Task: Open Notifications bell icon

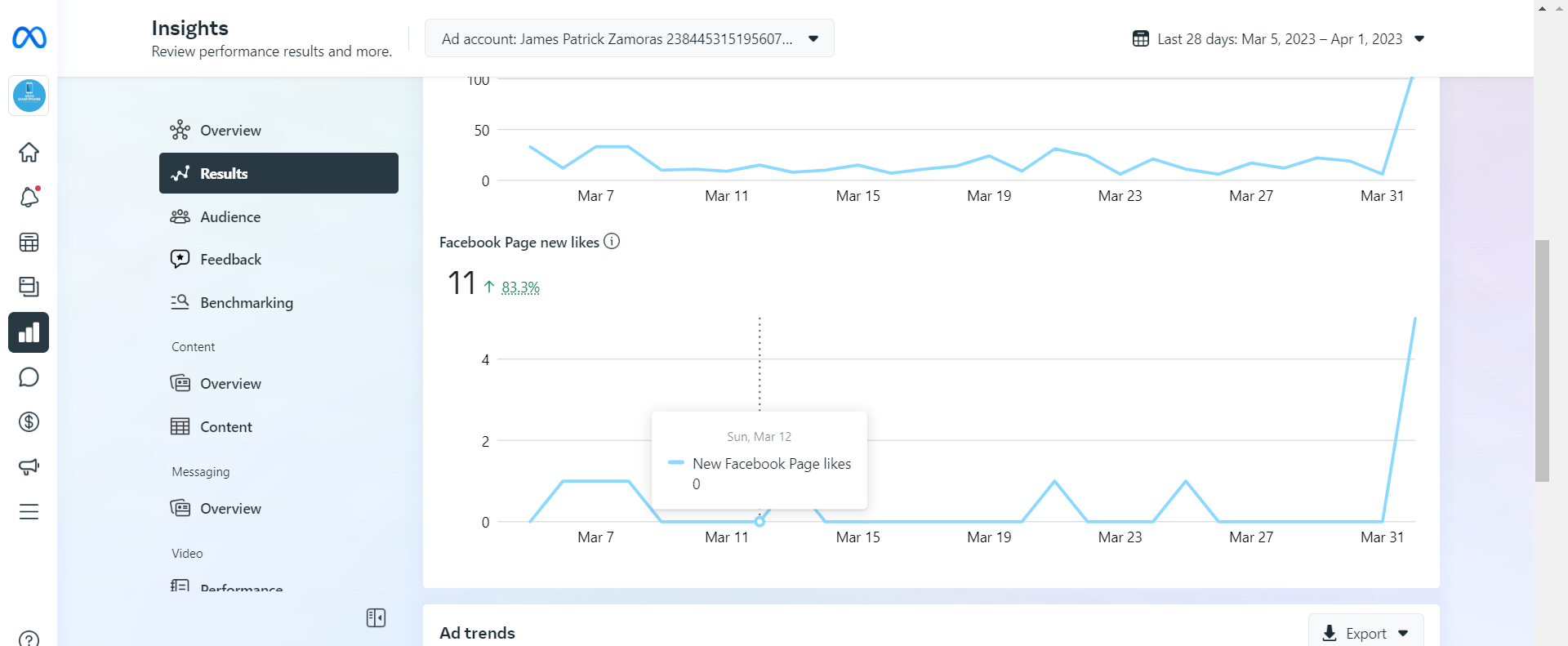Action: point(29,197)
